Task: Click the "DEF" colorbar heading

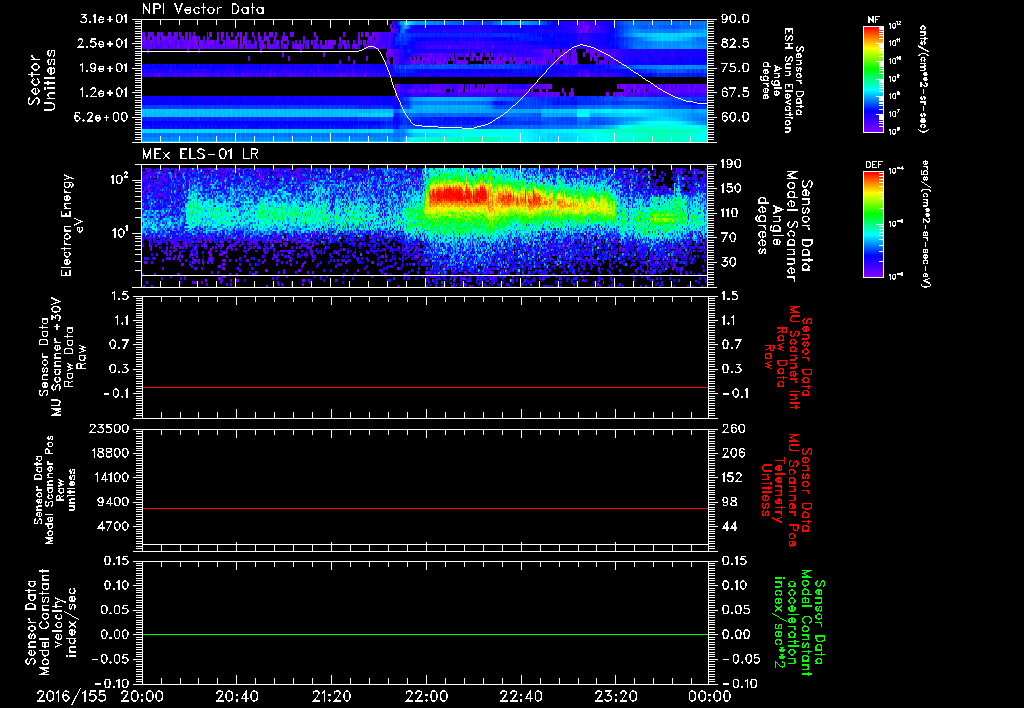Action: (x=873, y=165)
